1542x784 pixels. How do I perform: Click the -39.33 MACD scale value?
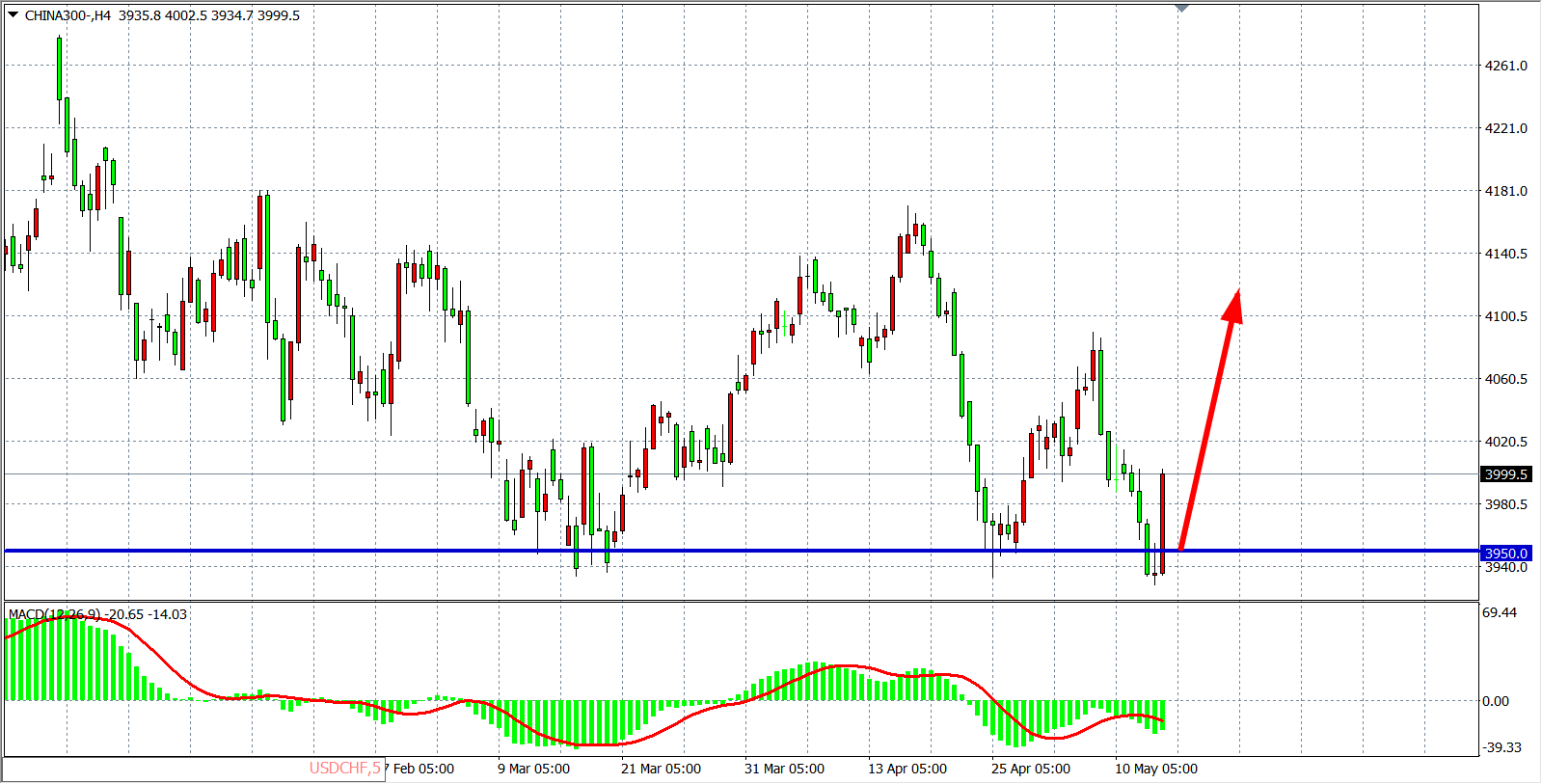tap(1501, 747)
